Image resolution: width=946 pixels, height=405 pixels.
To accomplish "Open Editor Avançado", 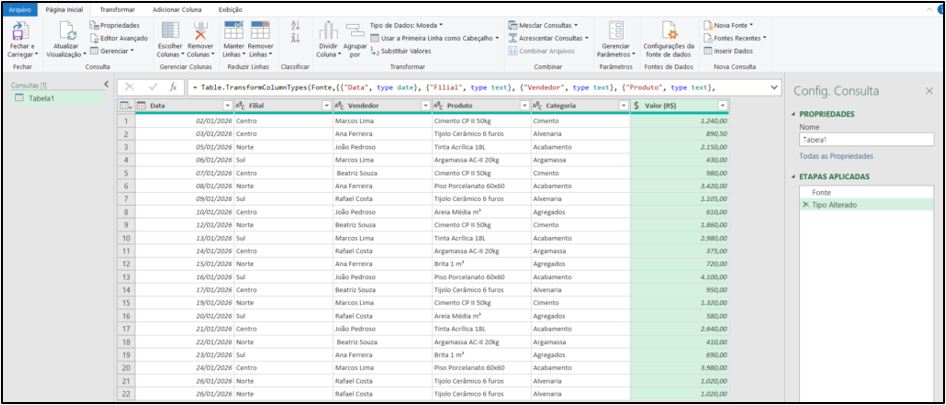I will tap(118, 38).
